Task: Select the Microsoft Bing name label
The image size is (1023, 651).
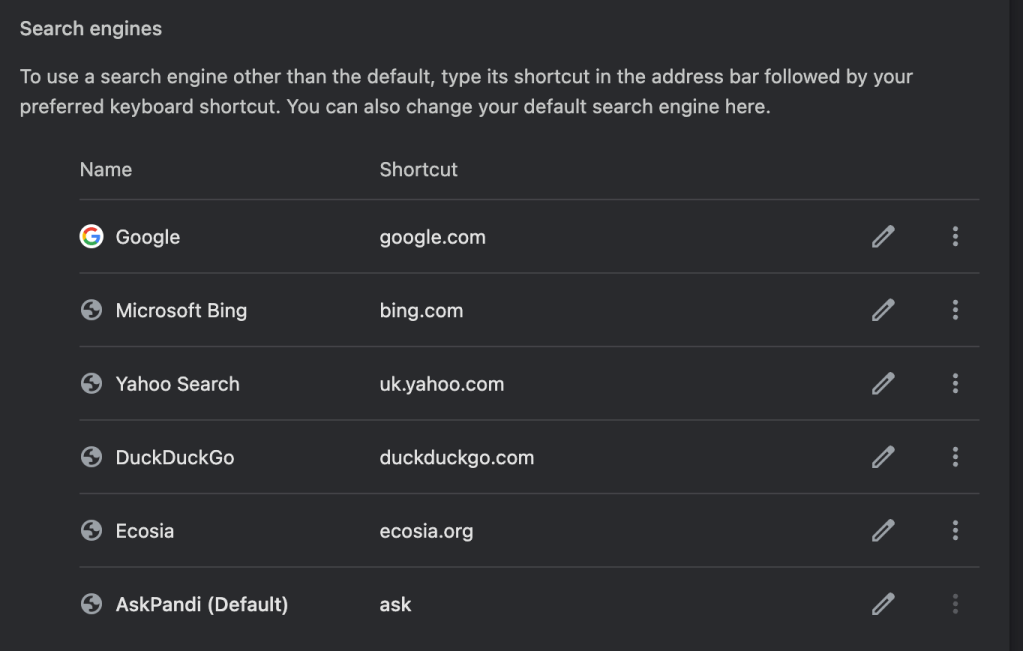Action: (x=181, y=310)
